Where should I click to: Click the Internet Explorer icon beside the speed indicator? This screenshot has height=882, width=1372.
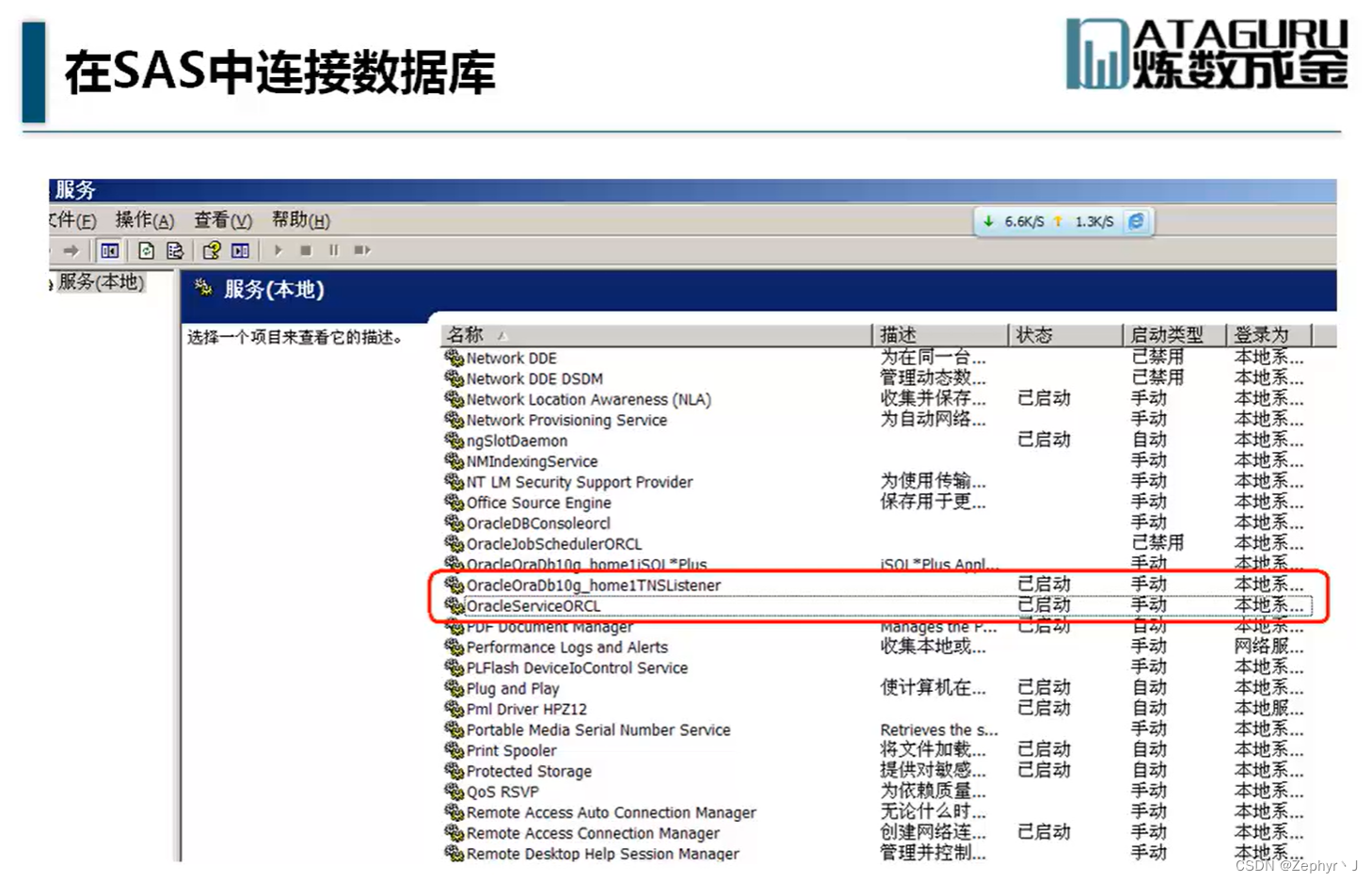[1136, 221]
